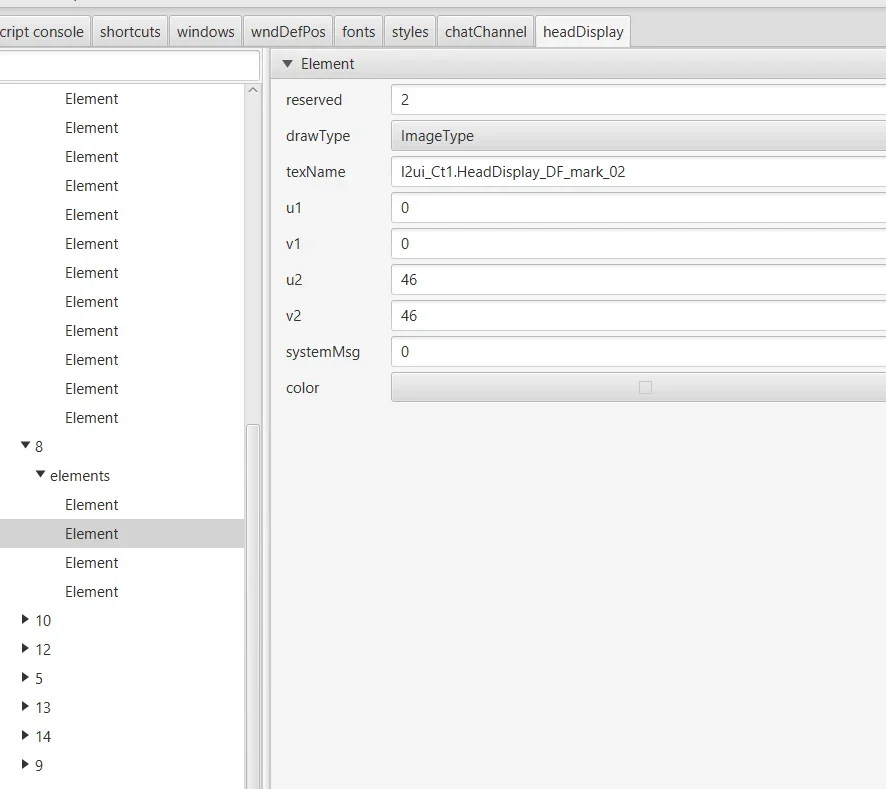Click the systemMsg property label
Image resolution: width=886 pixels, height=789 pixels.
tap(323, 352)
